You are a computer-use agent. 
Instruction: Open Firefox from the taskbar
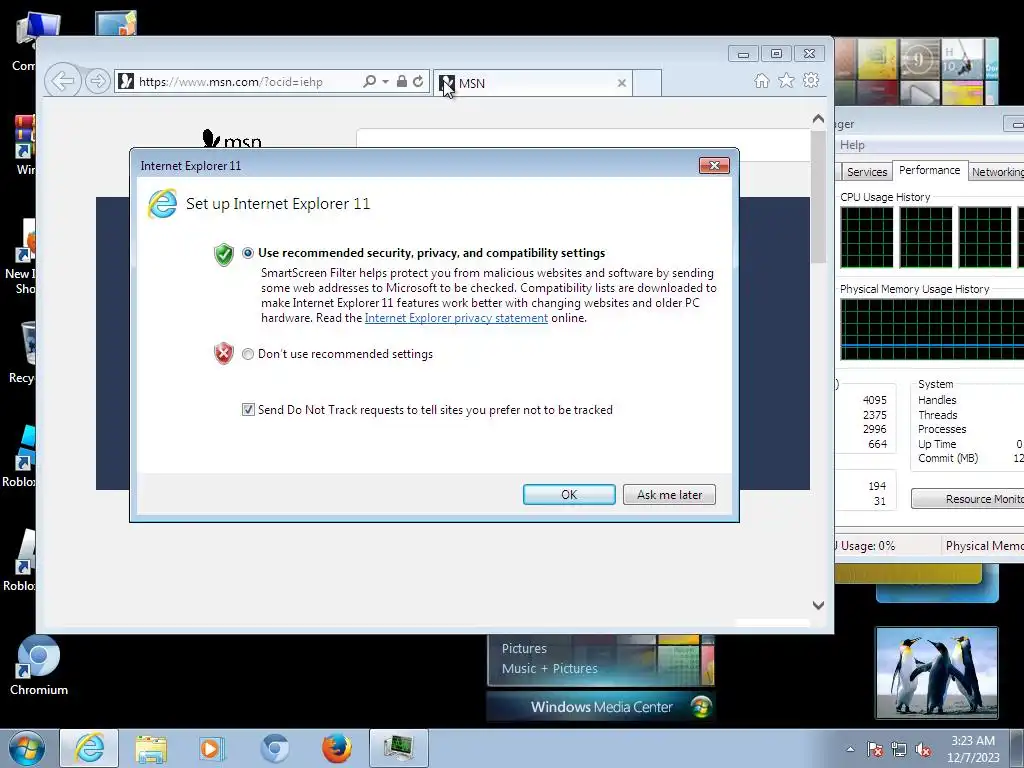pos(336,748)
